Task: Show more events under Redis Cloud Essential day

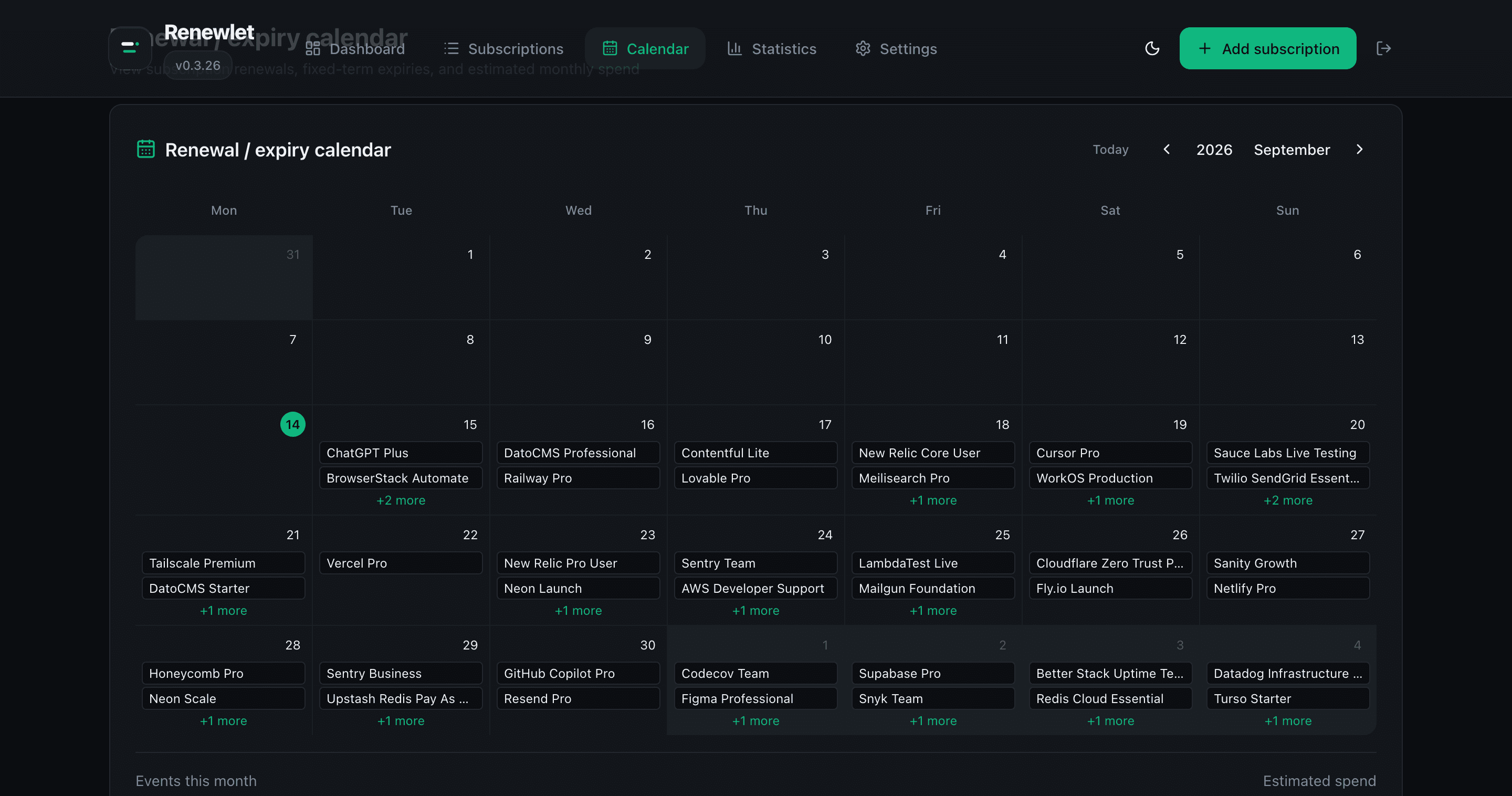Action: pyautogui.click(x=1110, y=721)
